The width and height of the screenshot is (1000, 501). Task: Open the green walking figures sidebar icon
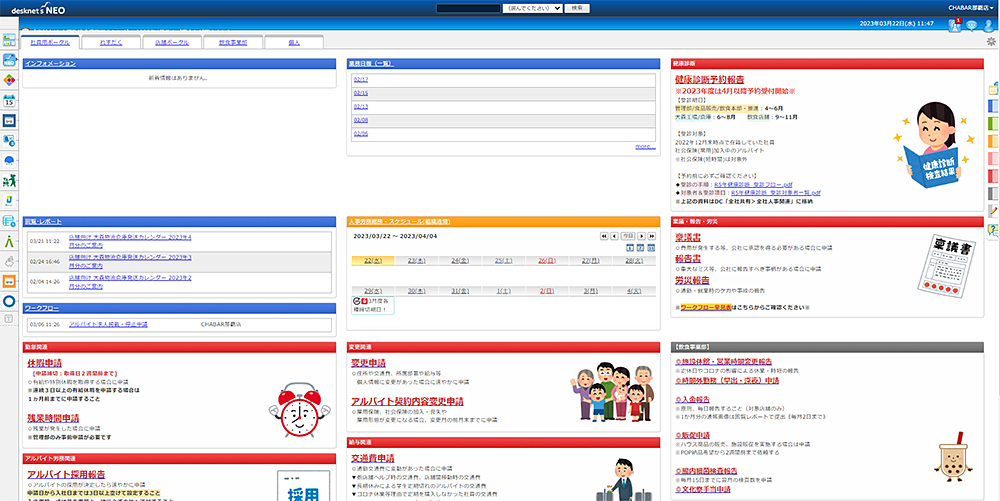(9, 181)
